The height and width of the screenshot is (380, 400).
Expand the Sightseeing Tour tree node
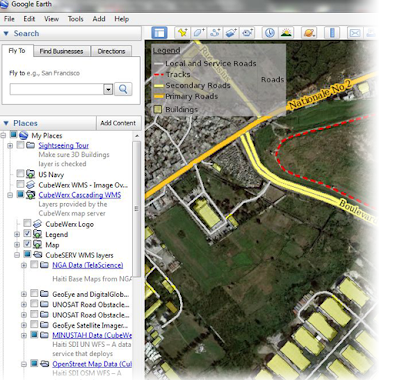tap(10, 146)
